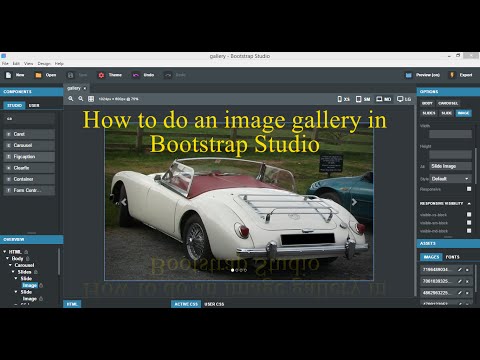Select the Container component
Screen dimensions: 480x360
pos(29,179)
